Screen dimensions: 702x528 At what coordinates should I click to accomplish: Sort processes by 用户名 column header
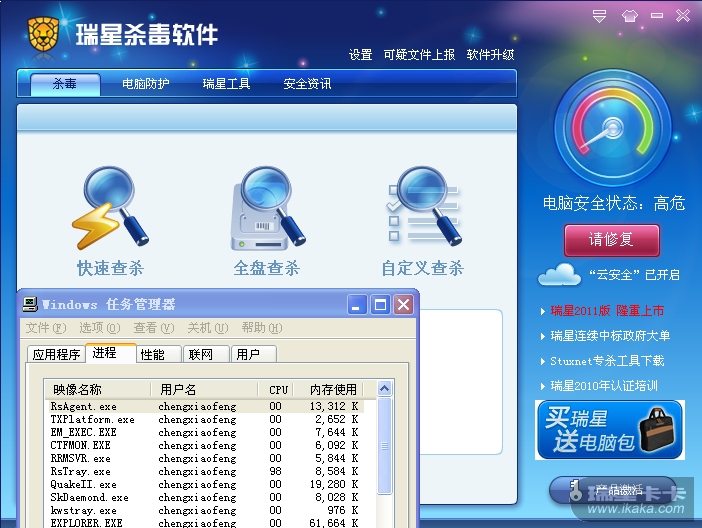point(204,390)
